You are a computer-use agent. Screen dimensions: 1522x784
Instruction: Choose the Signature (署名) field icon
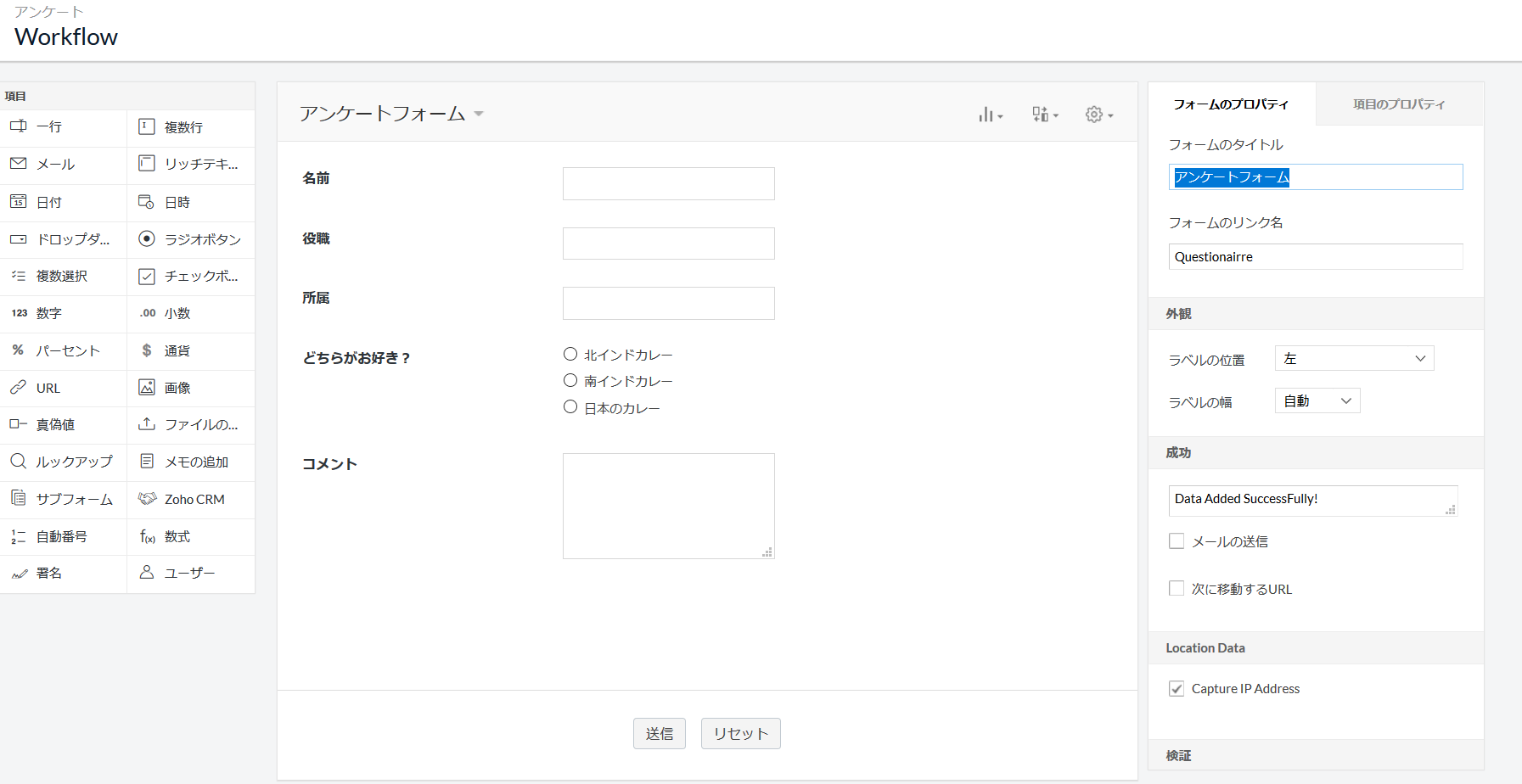19,574
